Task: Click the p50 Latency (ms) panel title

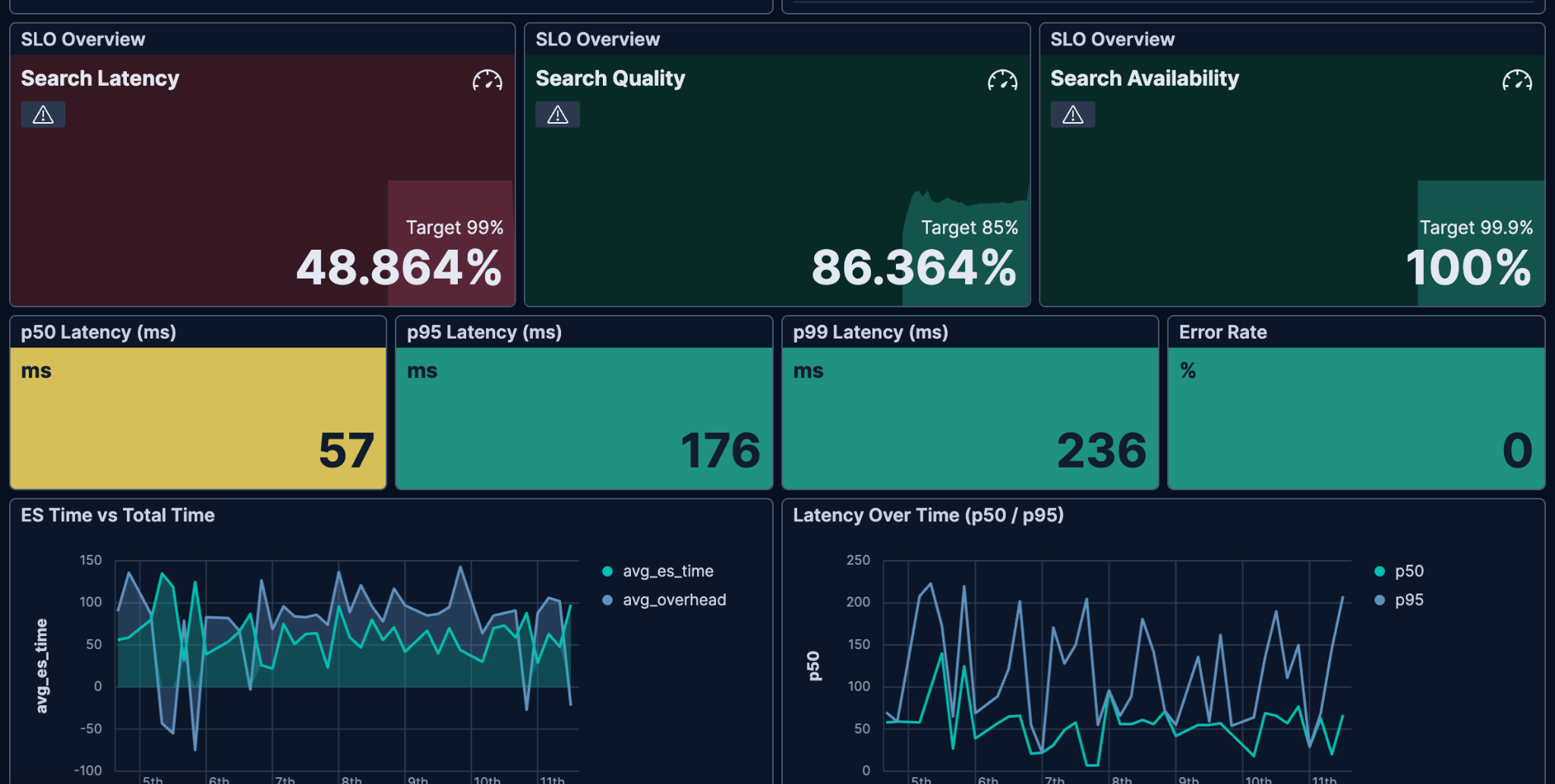Action: pyautogui.click(x=99, y=332)
